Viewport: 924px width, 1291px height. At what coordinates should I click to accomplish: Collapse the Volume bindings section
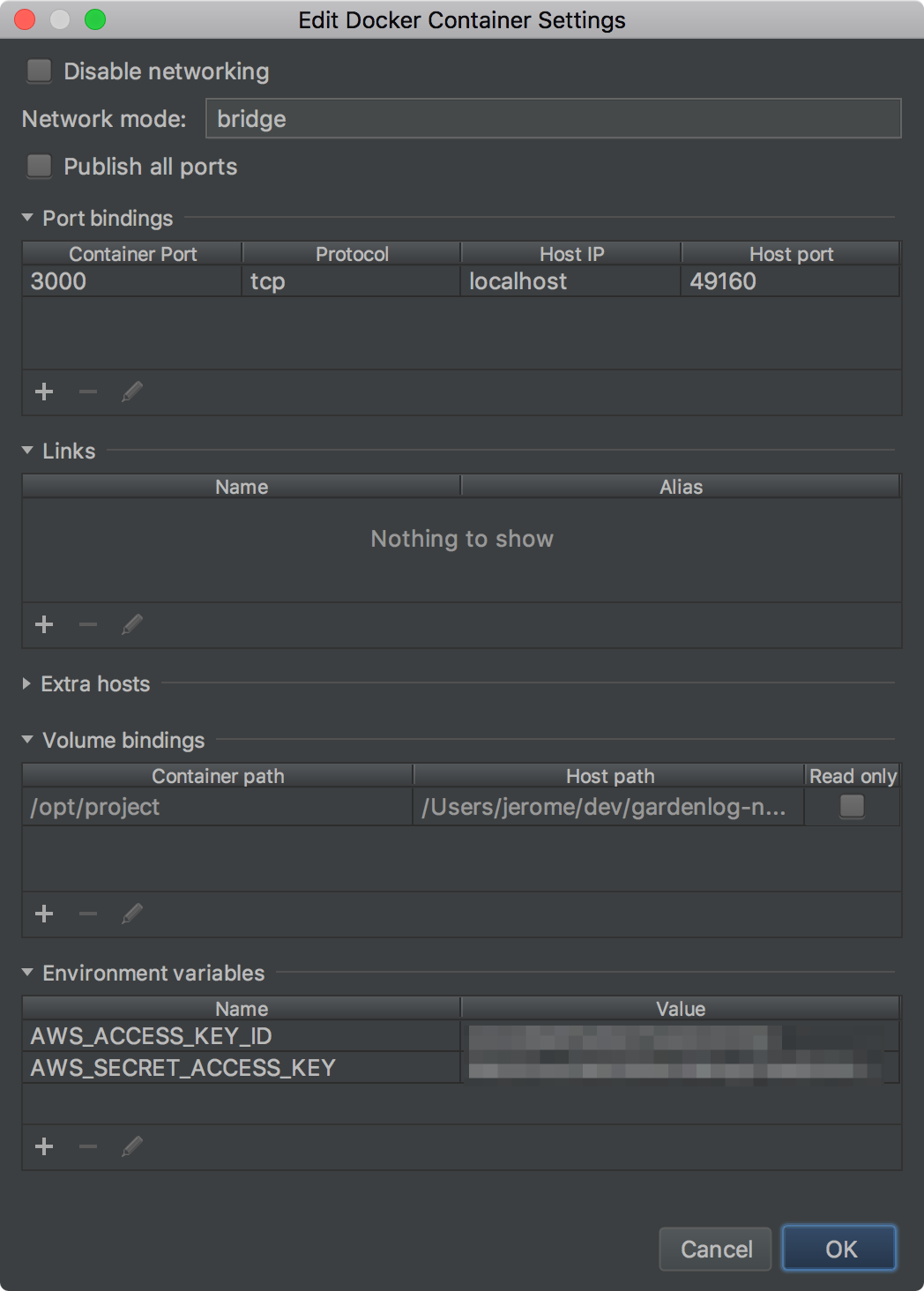(x=27, y=740)
